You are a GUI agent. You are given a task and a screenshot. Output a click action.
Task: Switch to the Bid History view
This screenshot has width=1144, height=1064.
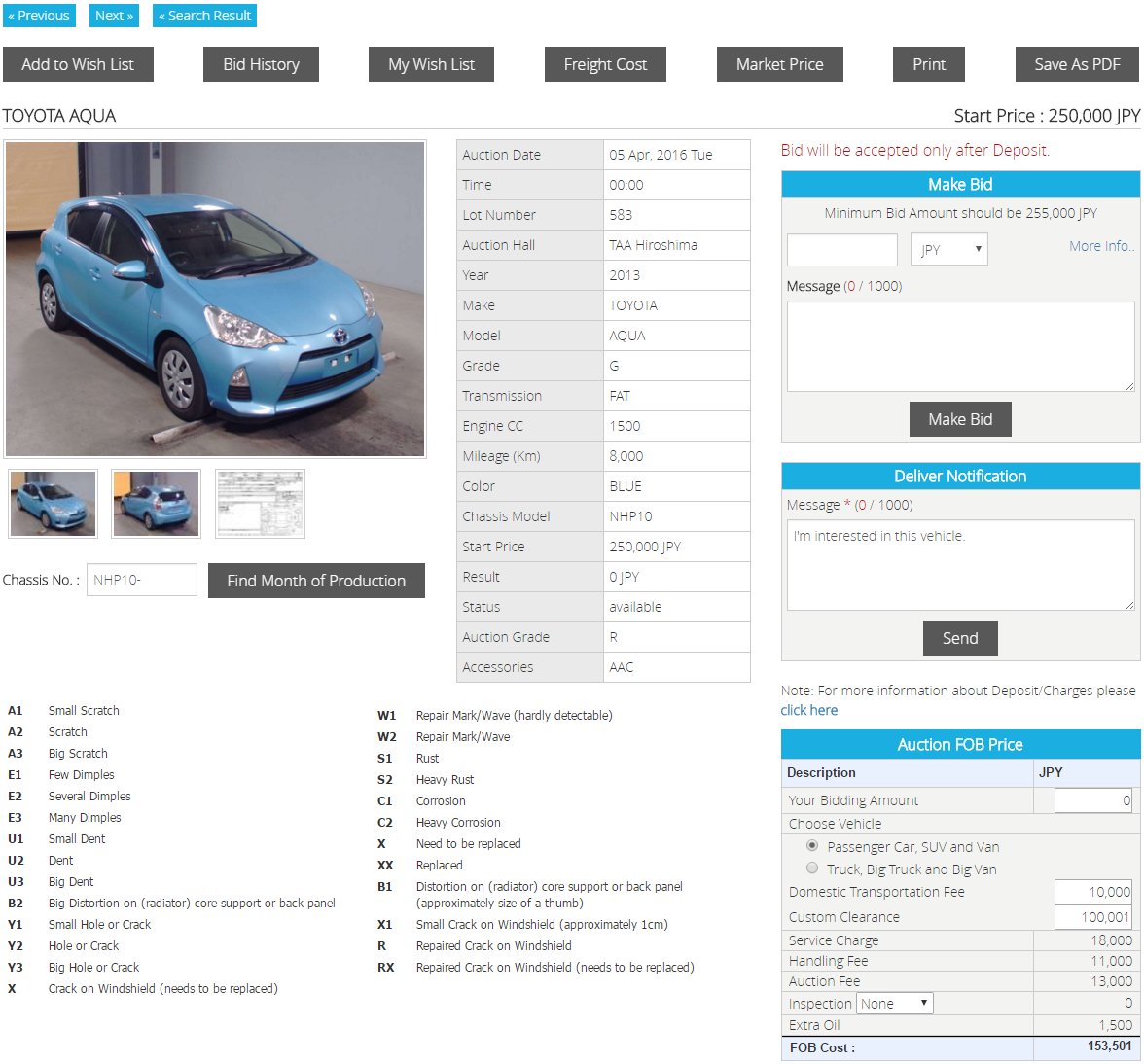click(261, 64)
